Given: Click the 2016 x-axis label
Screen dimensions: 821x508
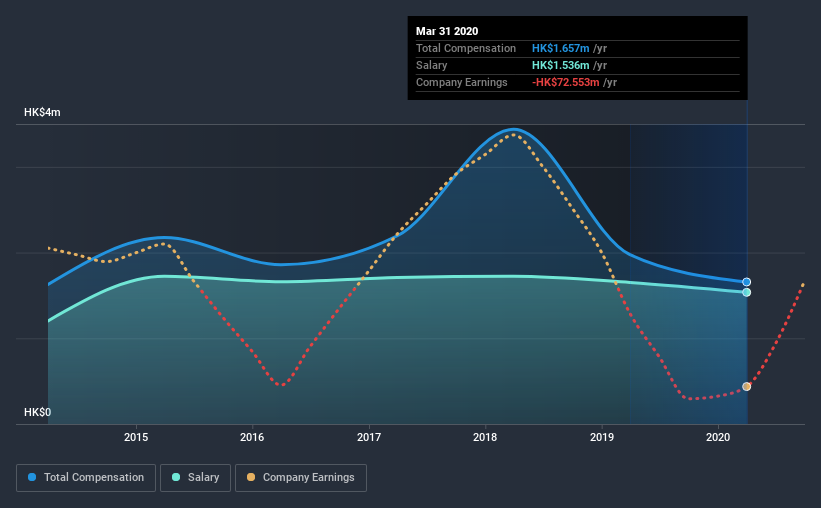Looking at the screenshot, I should [x=252, y=437].
